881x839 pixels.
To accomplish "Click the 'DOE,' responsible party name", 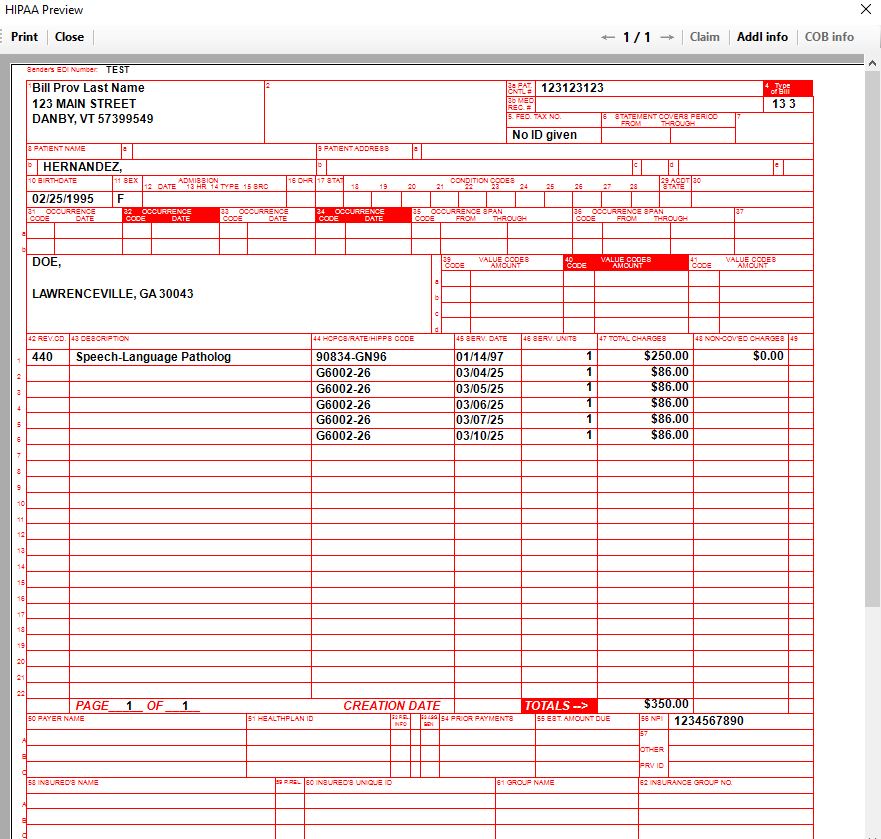I will pyautogui.click(x=47, y=262).
